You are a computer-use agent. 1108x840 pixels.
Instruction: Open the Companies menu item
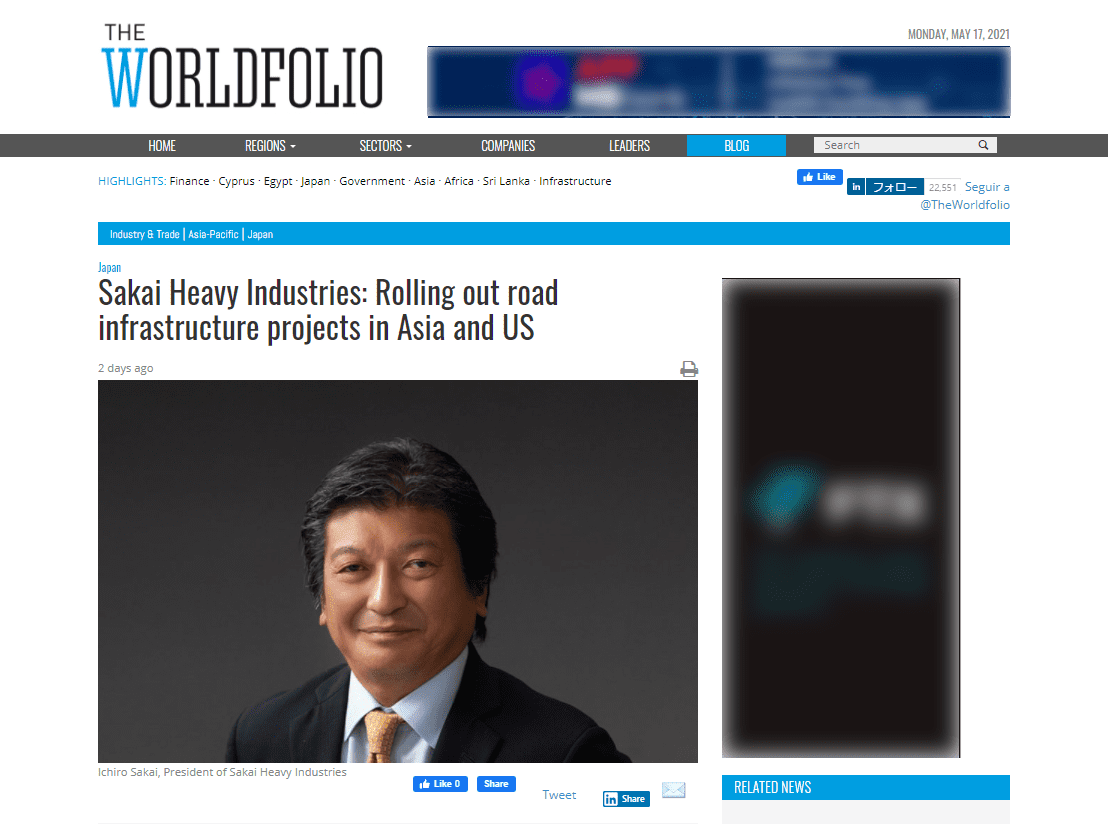pos(508,146)
